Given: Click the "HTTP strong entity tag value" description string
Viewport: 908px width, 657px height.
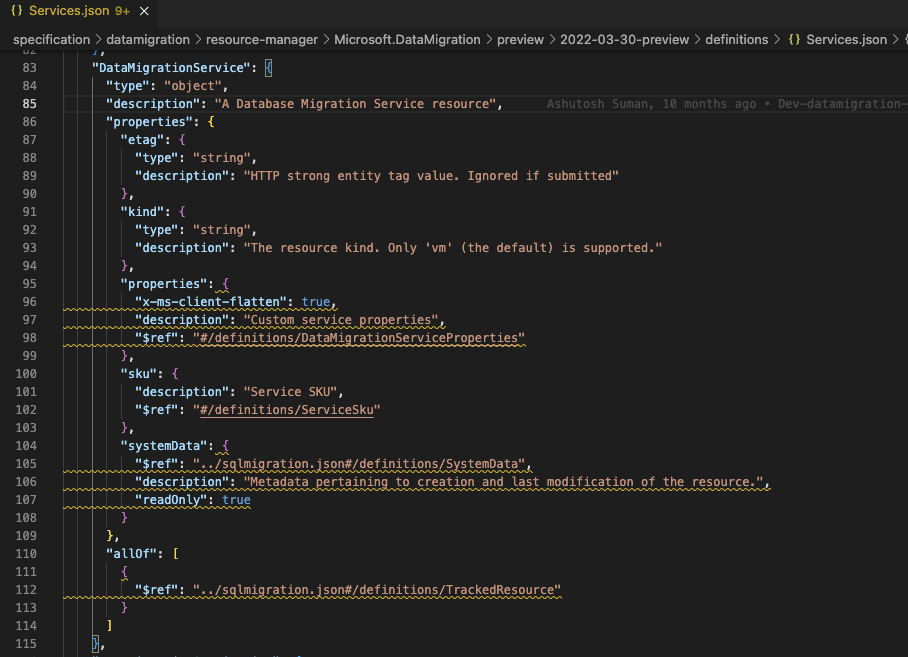Looking at the screenshot, I should point(431,175).
